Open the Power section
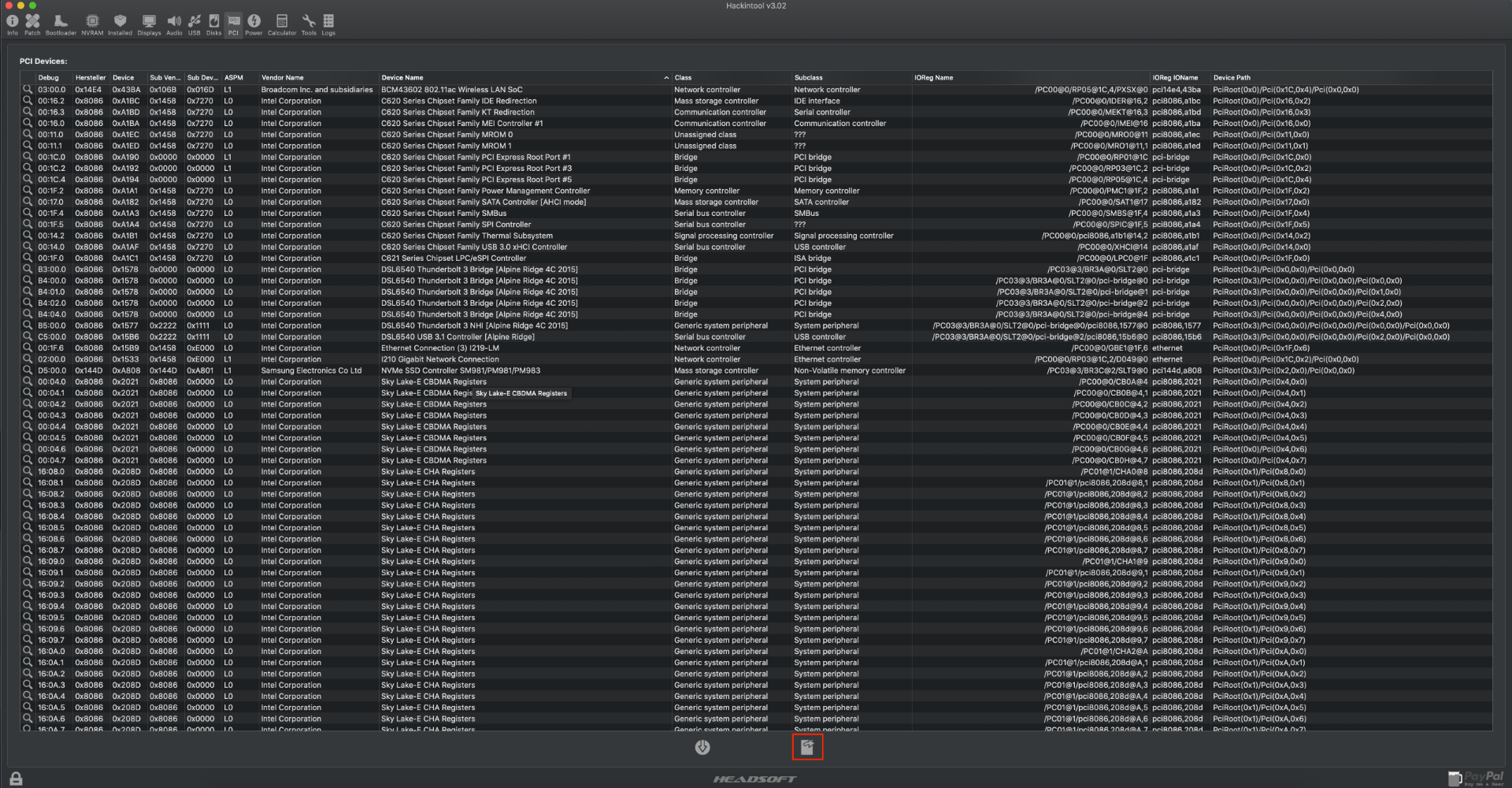The height and width of the screenshot is (788, 1512). 254,24
